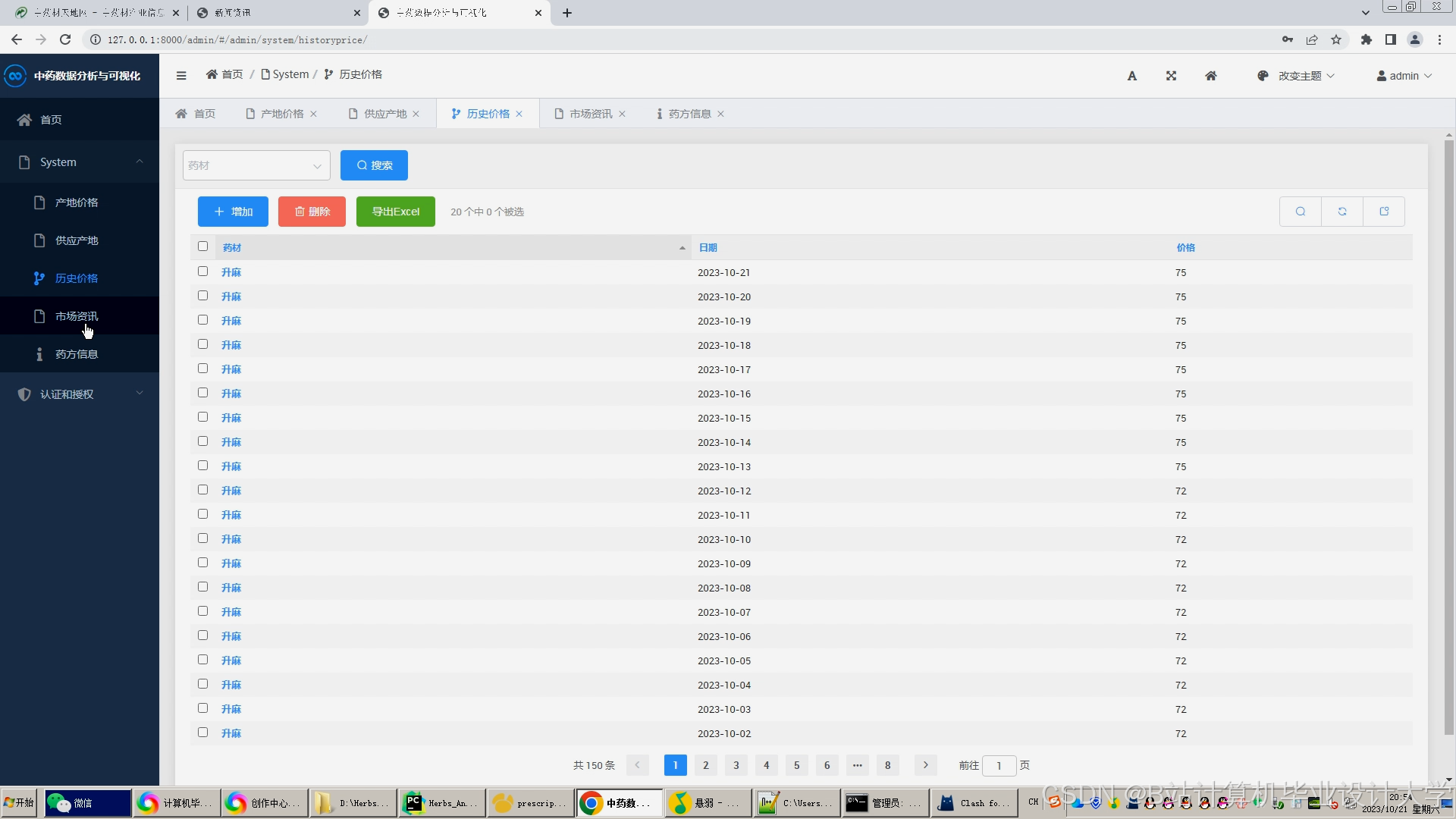Check the row dated 2023-10-21
Image resolution: width=1456 pixels, height=819 pixels.
pyautogui.click(x=202, y=271)
